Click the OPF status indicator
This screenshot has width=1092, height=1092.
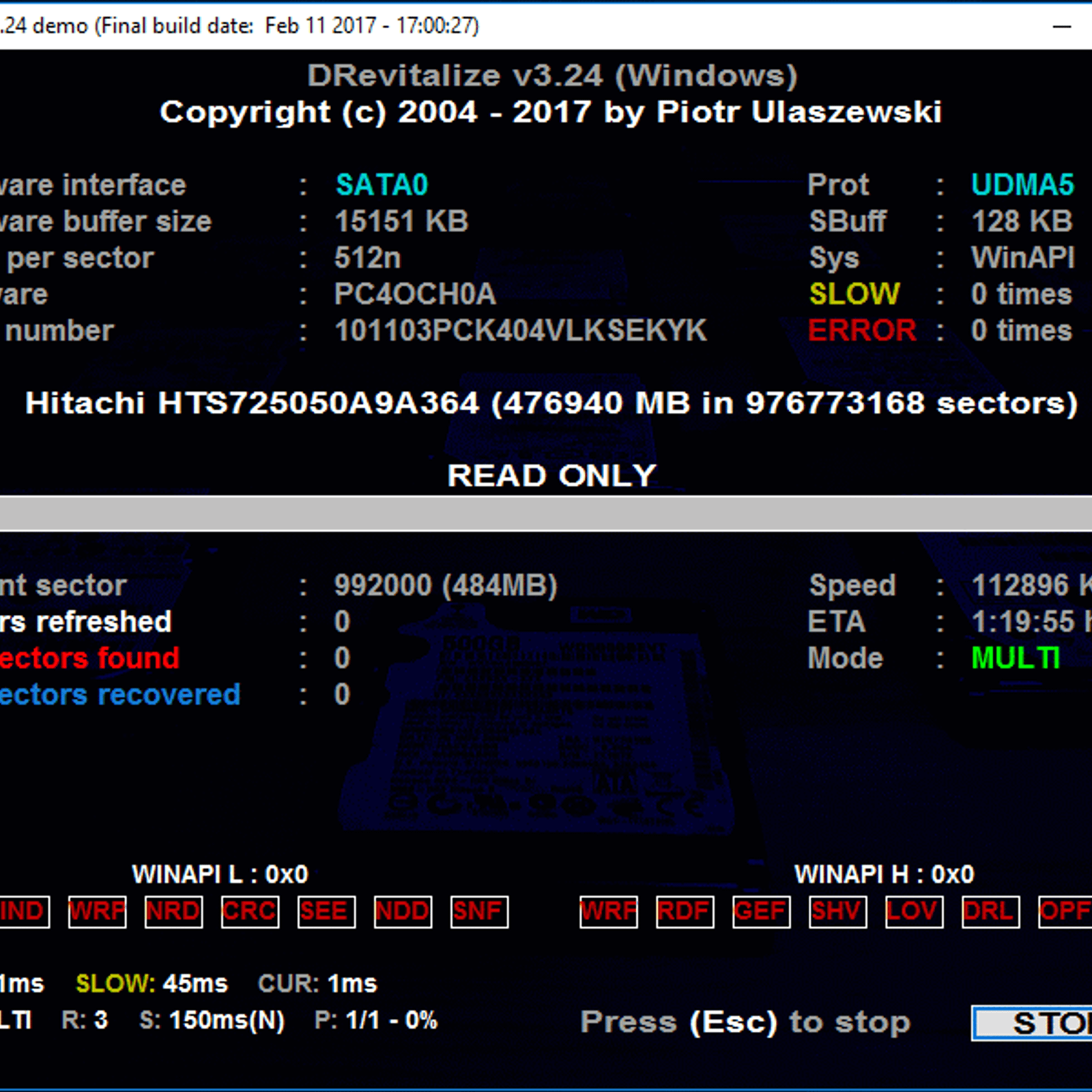[x=1065, y=912]
